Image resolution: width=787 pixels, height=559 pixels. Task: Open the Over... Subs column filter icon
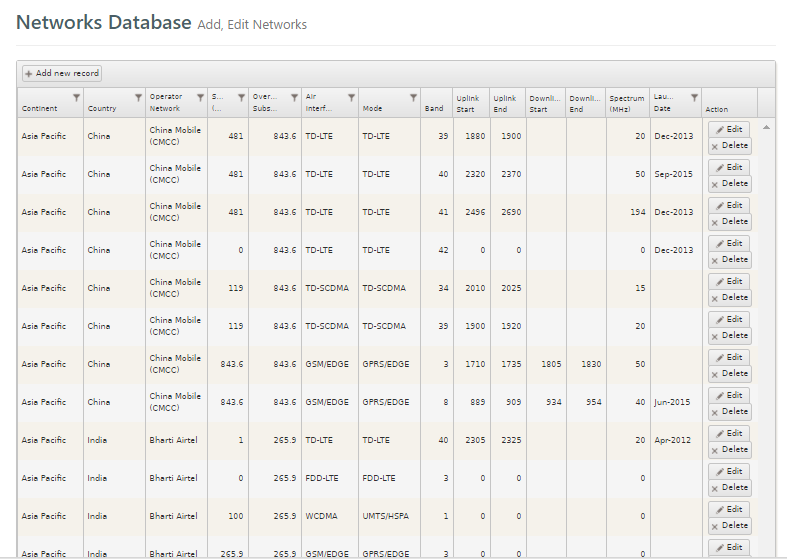click(x=294, y=97)
